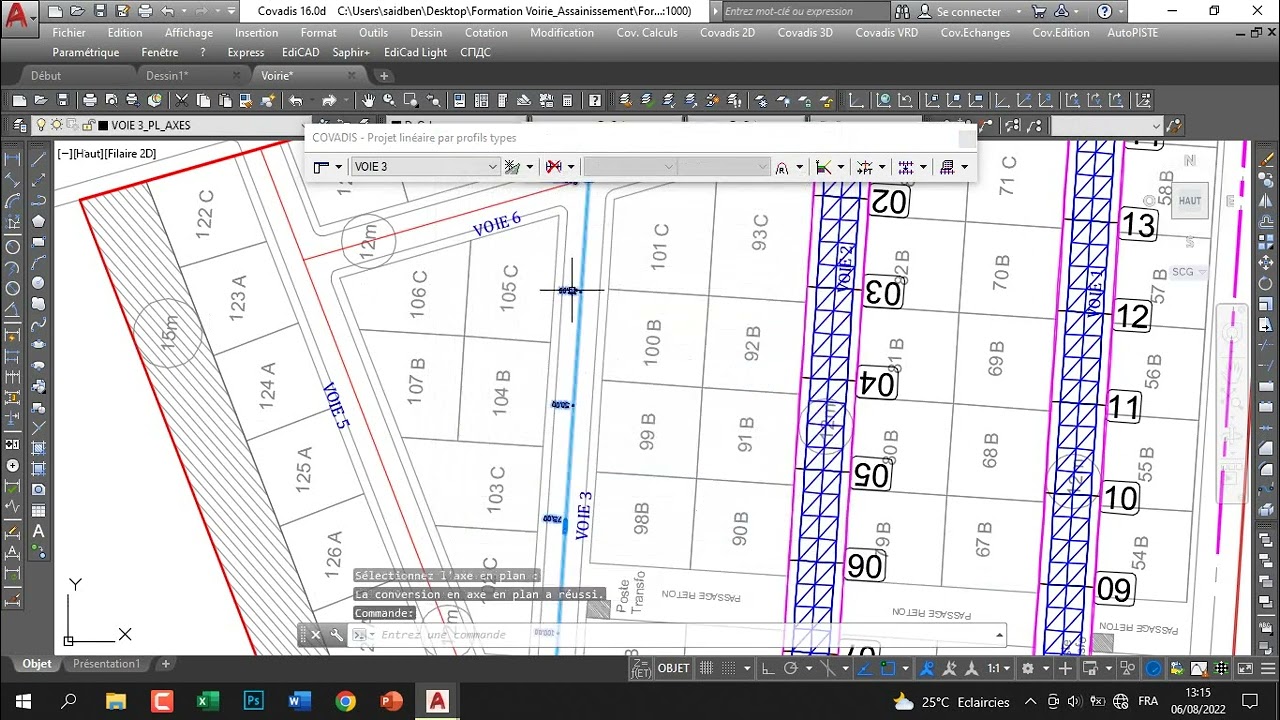Select the Circle draw tool

click(38, 283)
